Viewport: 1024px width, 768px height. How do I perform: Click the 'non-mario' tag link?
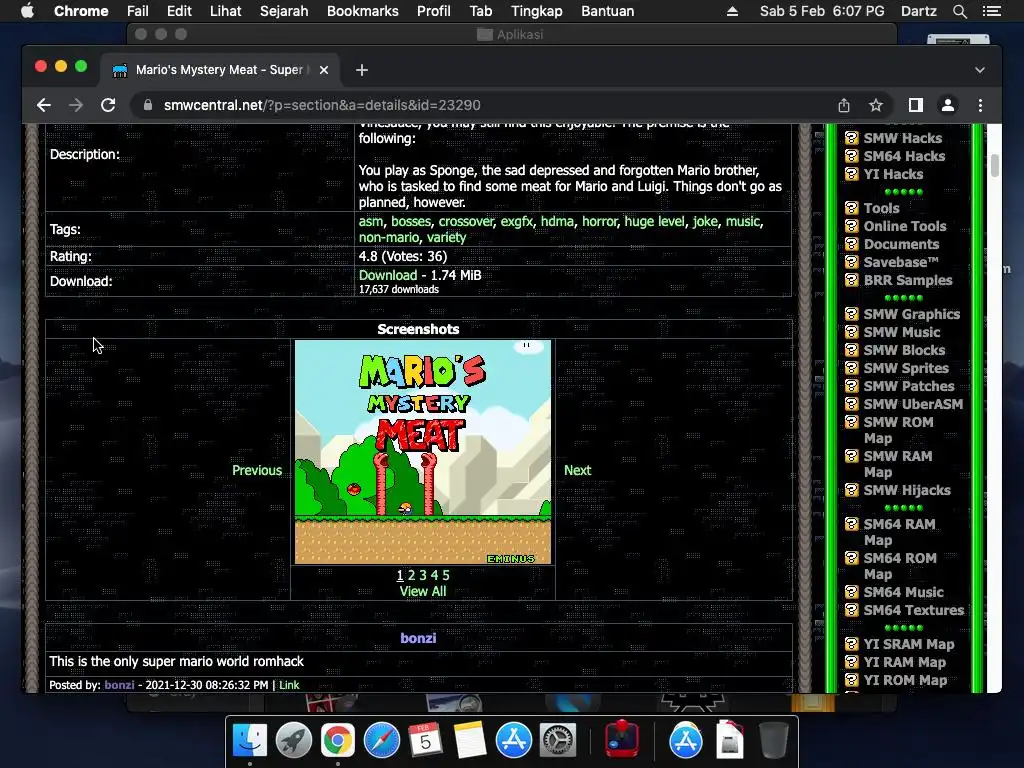(x=389, y=238)
